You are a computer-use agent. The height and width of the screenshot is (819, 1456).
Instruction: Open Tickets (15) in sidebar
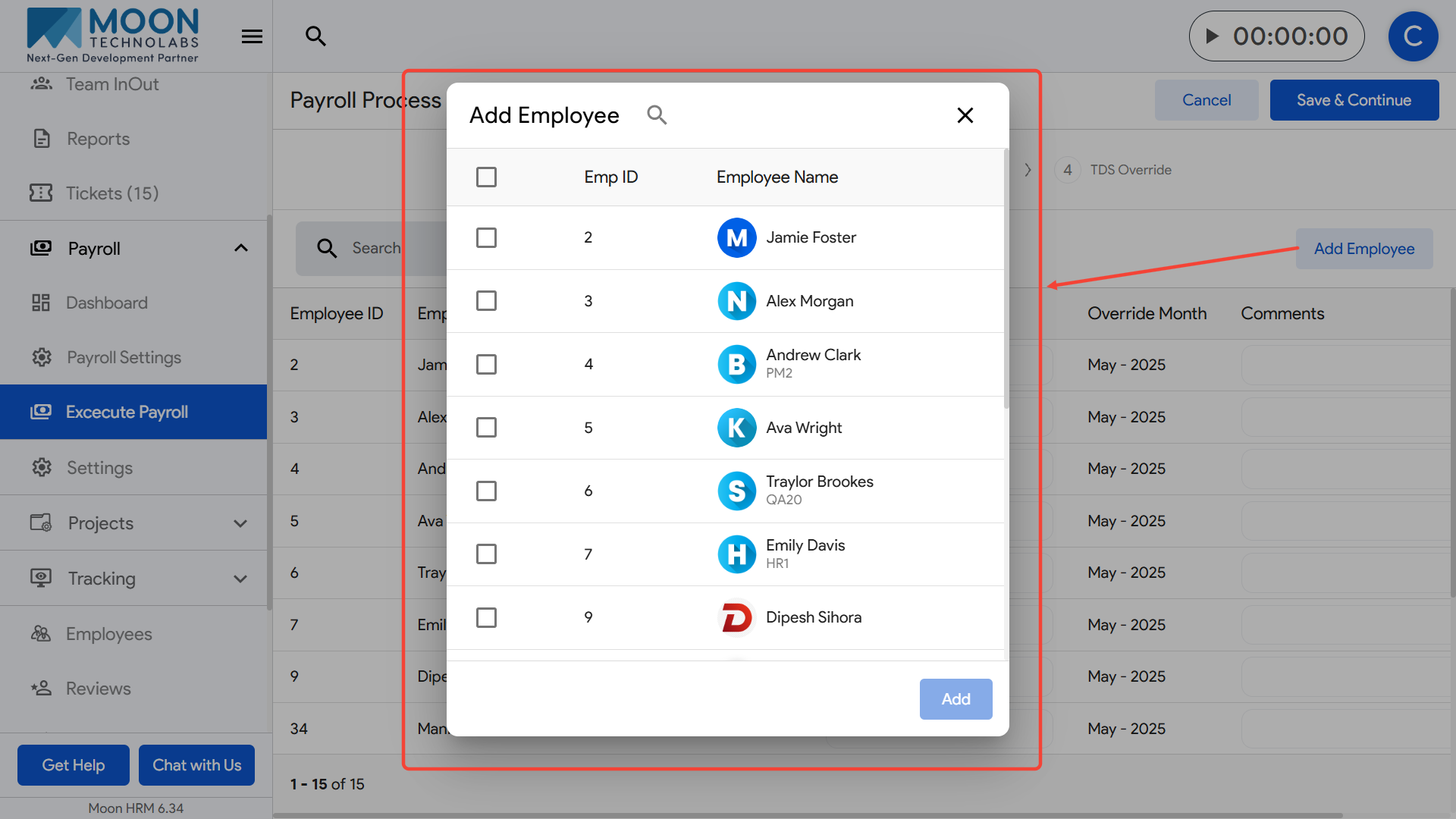111,193
